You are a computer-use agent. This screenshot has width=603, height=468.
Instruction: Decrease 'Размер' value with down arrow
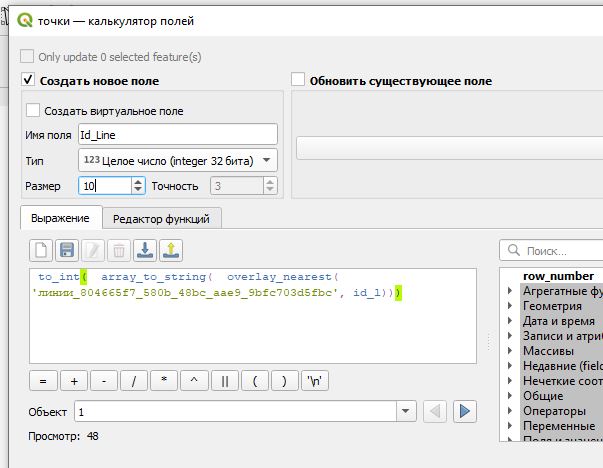pyautogui.click(x=138, y=190)
